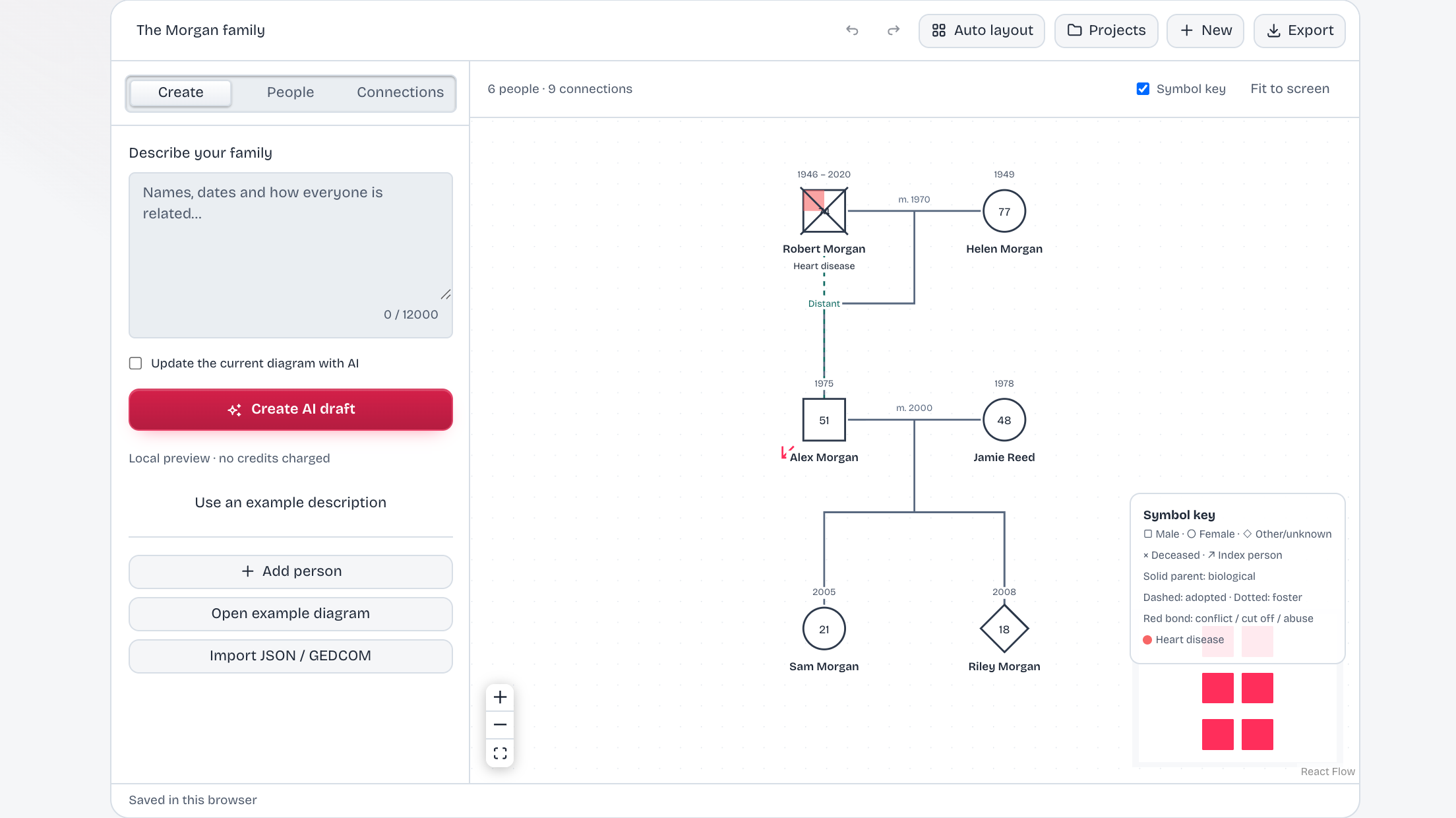Image resolution: width=1456 pixels, height=818 pixels.
Task: Start a New diagram
Action: pyautogui.click(x=1205, y=30)
